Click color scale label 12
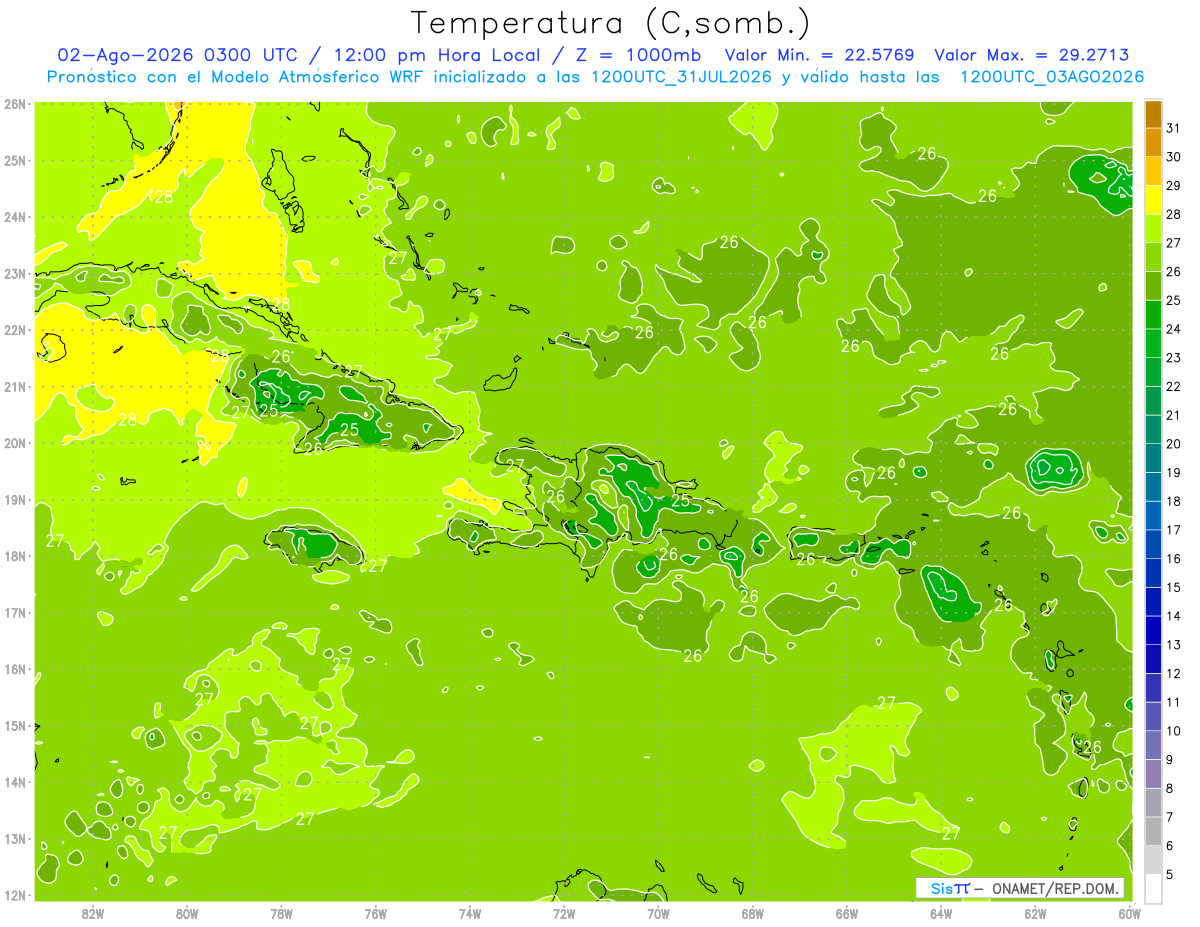Screen dimensions: 1200x927 coord(1174,673)
